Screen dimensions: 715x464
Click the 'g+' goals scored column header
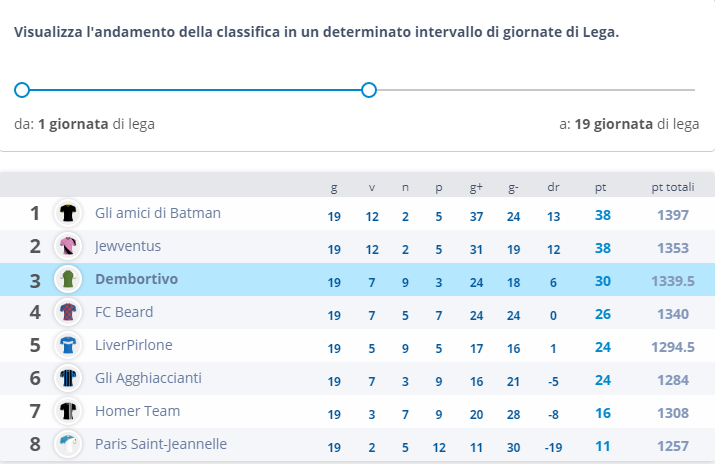tap(476, 187)
